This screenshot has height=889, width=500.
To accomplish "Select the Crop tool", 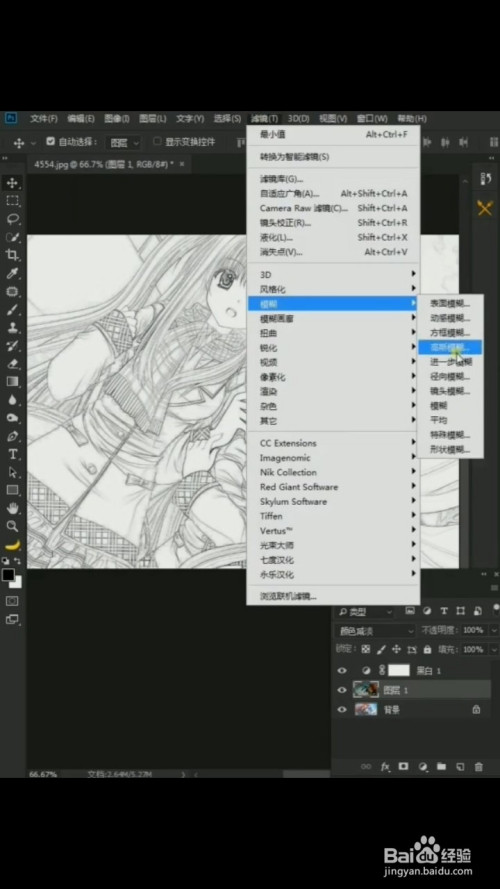I will pyautogui.click(x=12, y=255).
